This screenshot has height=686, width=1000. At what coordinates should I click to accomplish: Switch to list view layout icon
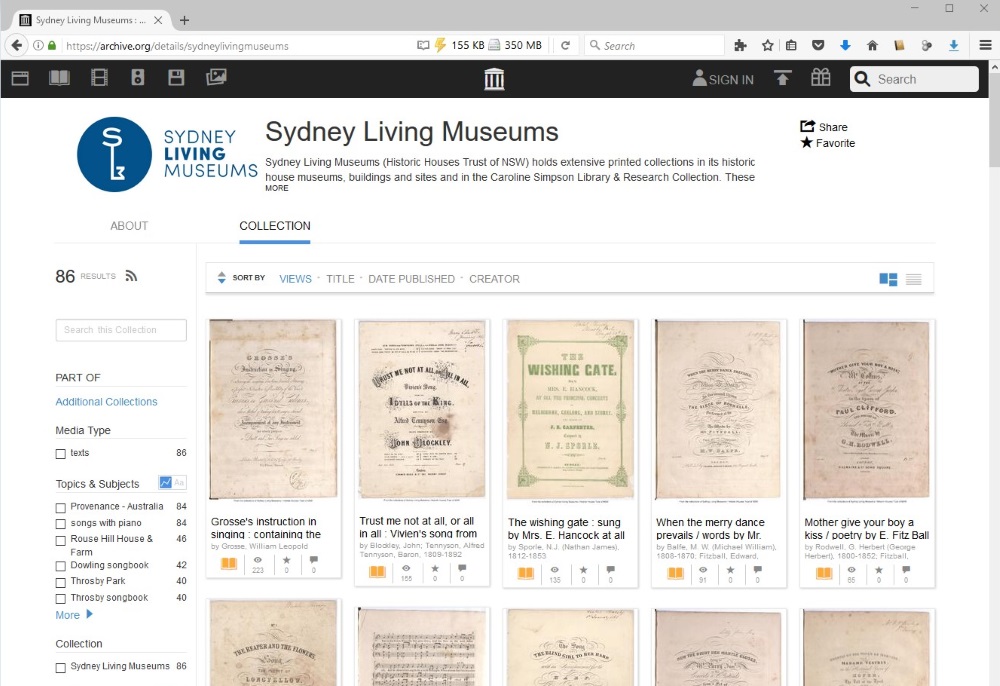(x=913, y=279)
